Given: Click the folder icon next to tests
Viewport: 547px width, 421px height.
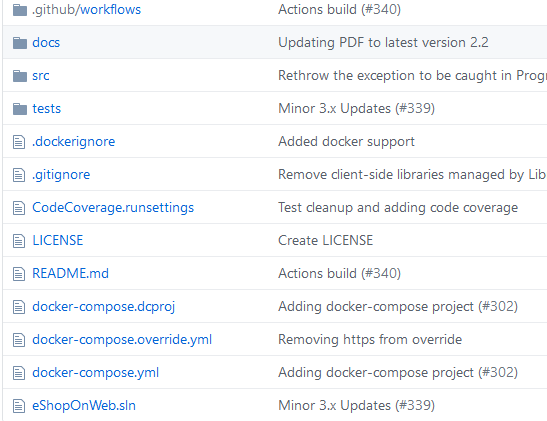Looking at the screenshot, I should [20, 109].
